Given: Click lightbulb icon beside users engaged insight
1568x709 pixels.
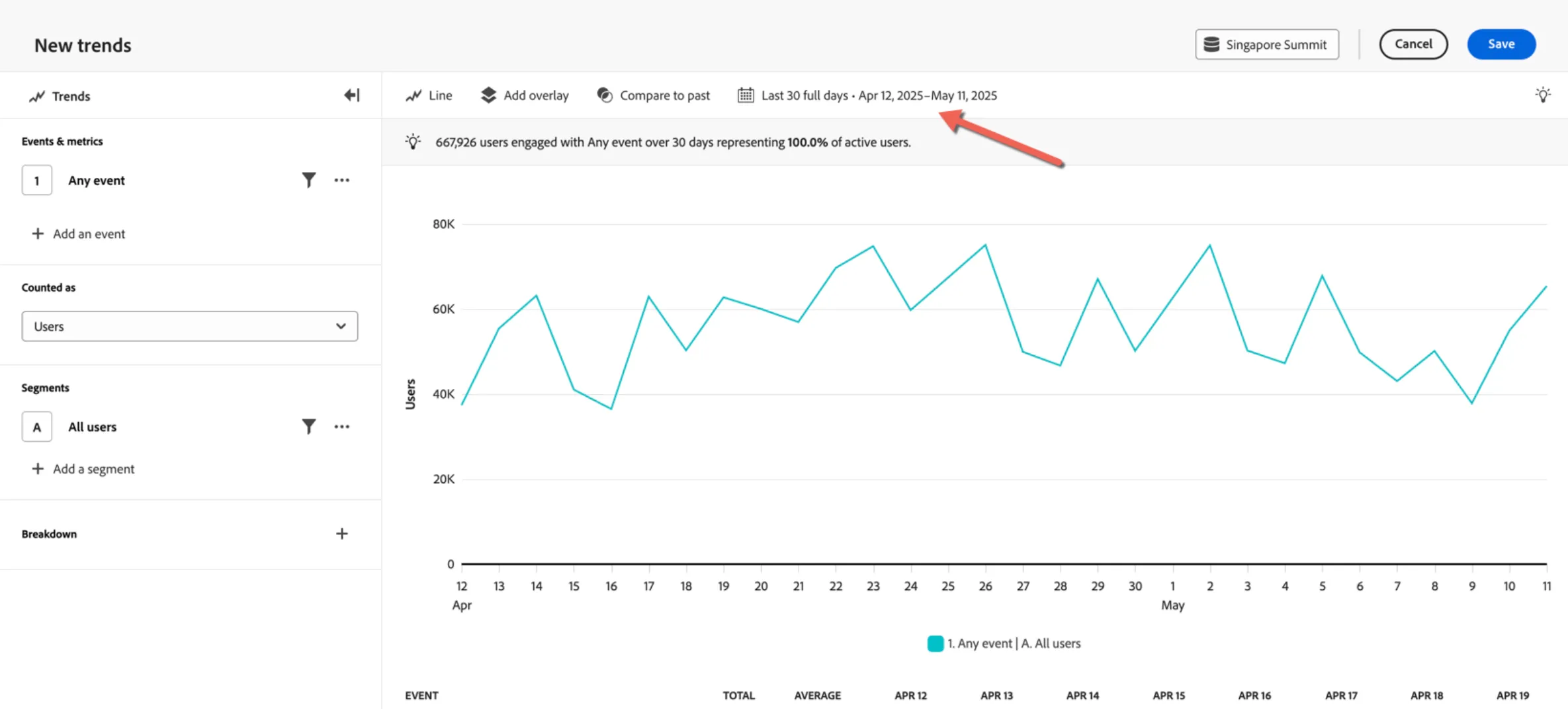Looking at the screenshot, I should (413, 142).
